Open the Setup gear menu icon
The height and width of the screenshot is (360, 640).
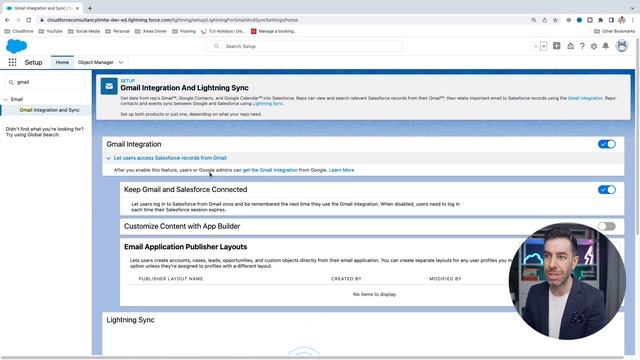[x=594, y=46]
